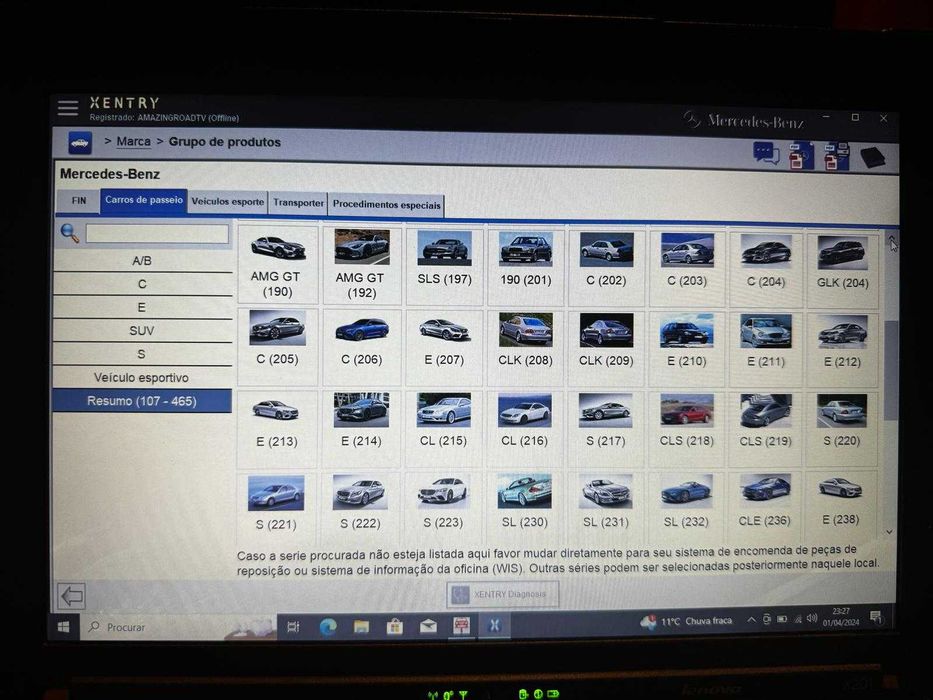Image resolution: width=933 pixels, height=700 pixels.
Task: Select the GLK (204) model
Action: coord(842,270)
